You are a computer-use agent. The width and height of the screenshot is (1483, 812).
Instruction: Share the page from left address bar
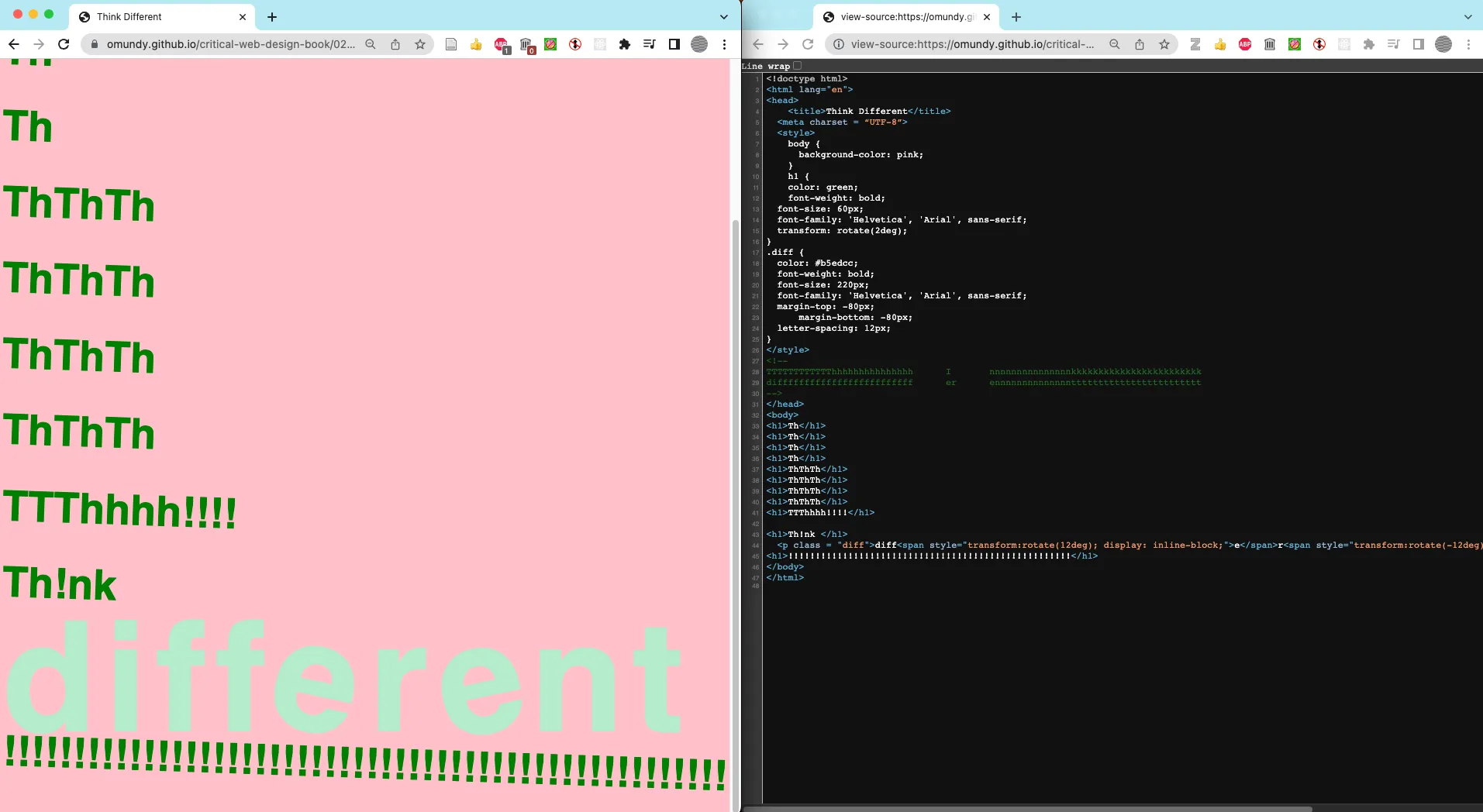(395, 44)
